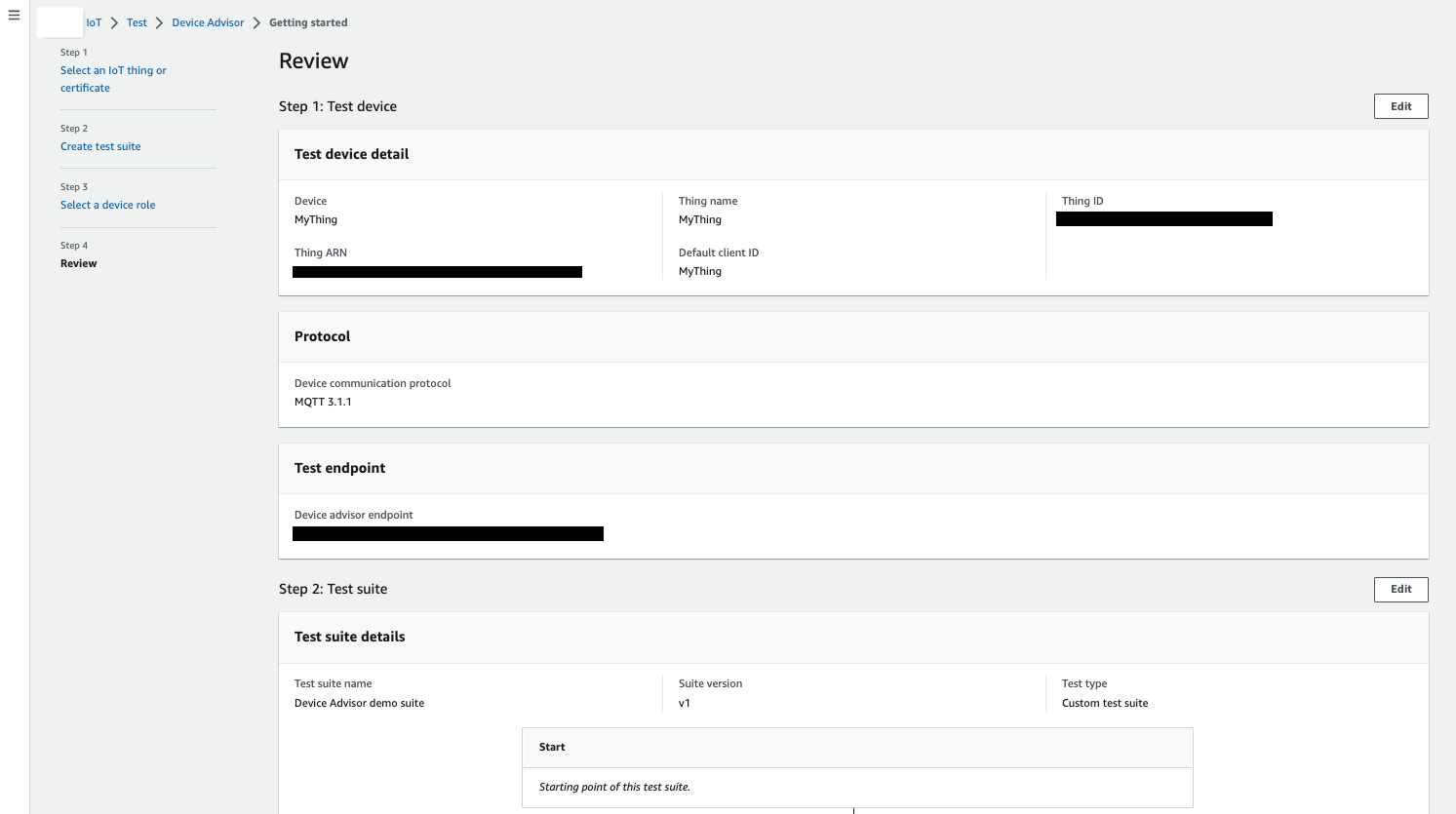
Task: Click the MQTT 3.1.1 protocol value
Action: coord(323,402)
